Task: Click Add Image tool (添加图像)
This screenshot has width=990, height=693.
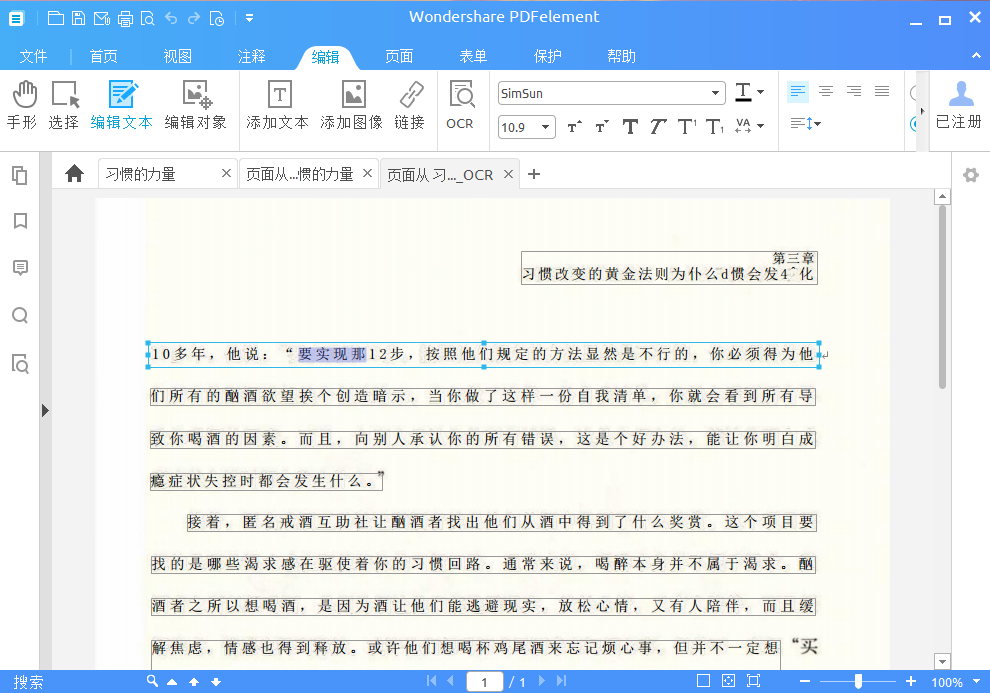Action: tap(352, 105)
